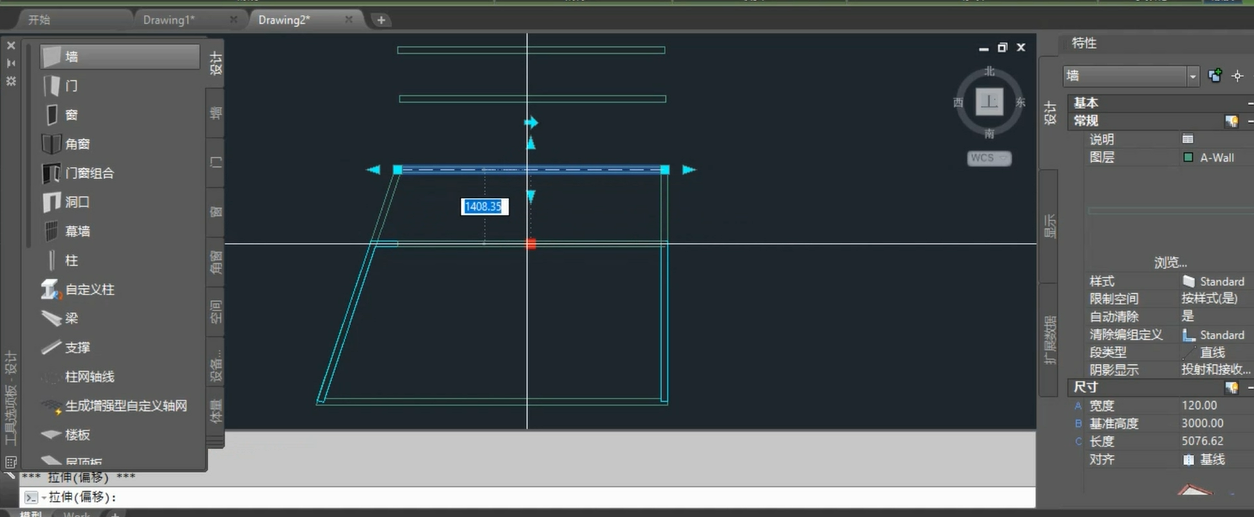
Task: Click the 阴影显示 value 投射和接收
Action: [1216, 369]
